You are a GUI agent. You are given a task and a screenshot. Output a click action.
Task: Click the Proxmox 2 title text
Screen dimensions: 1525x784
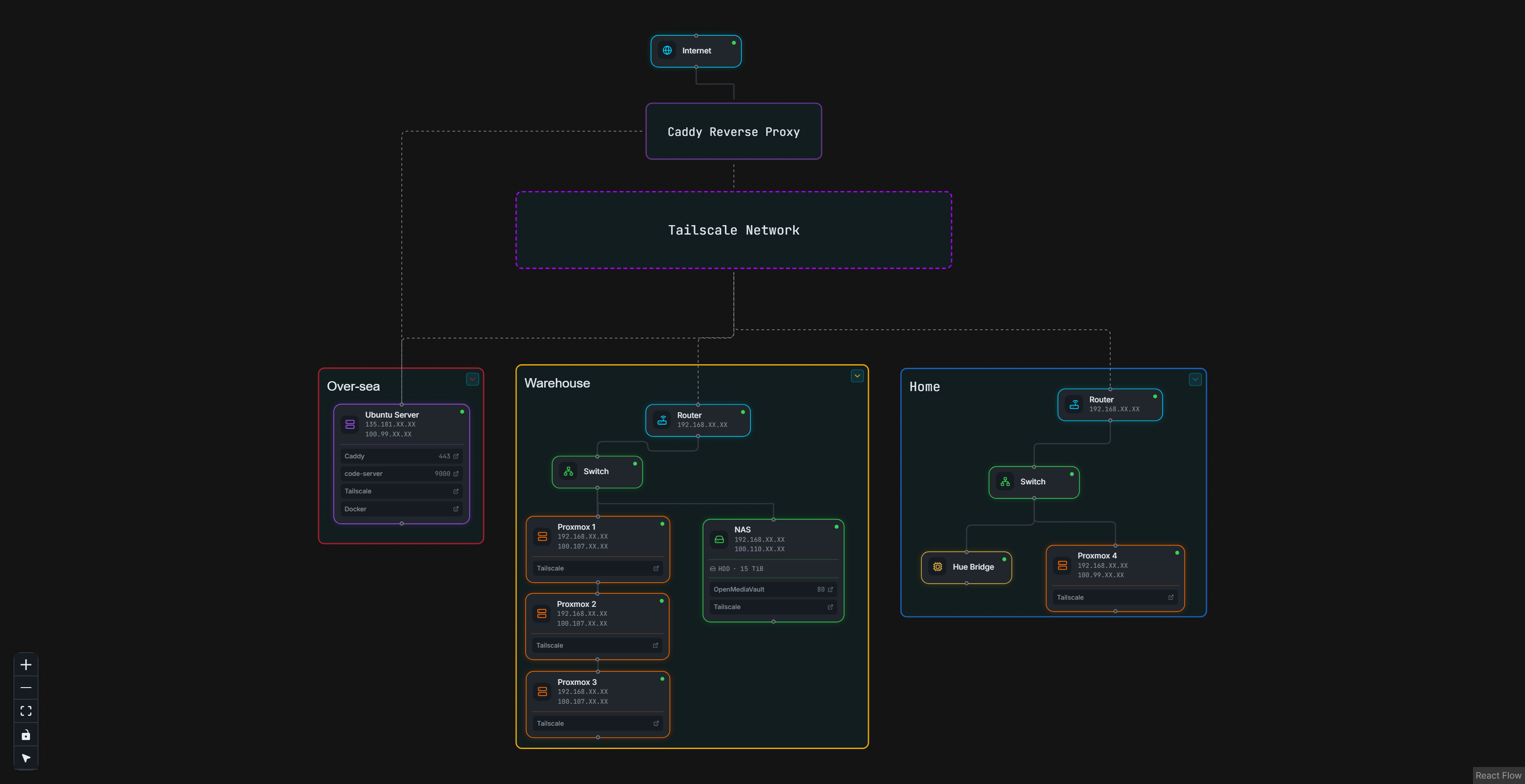(577, 604)
